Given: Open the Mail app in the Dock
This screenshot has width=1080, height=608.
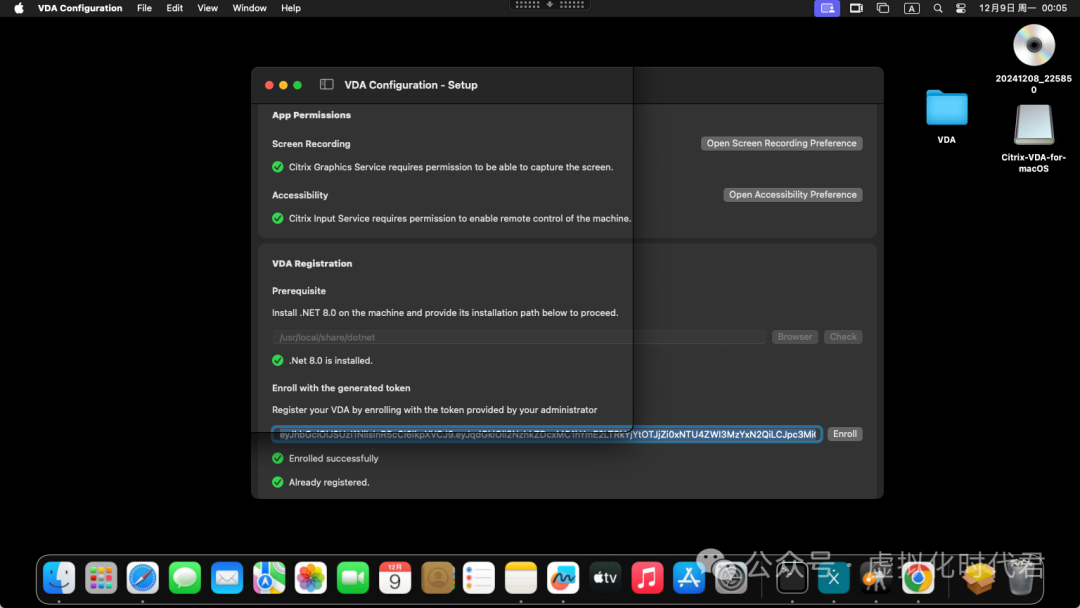Looking at the screenshot, I should 227,578.
